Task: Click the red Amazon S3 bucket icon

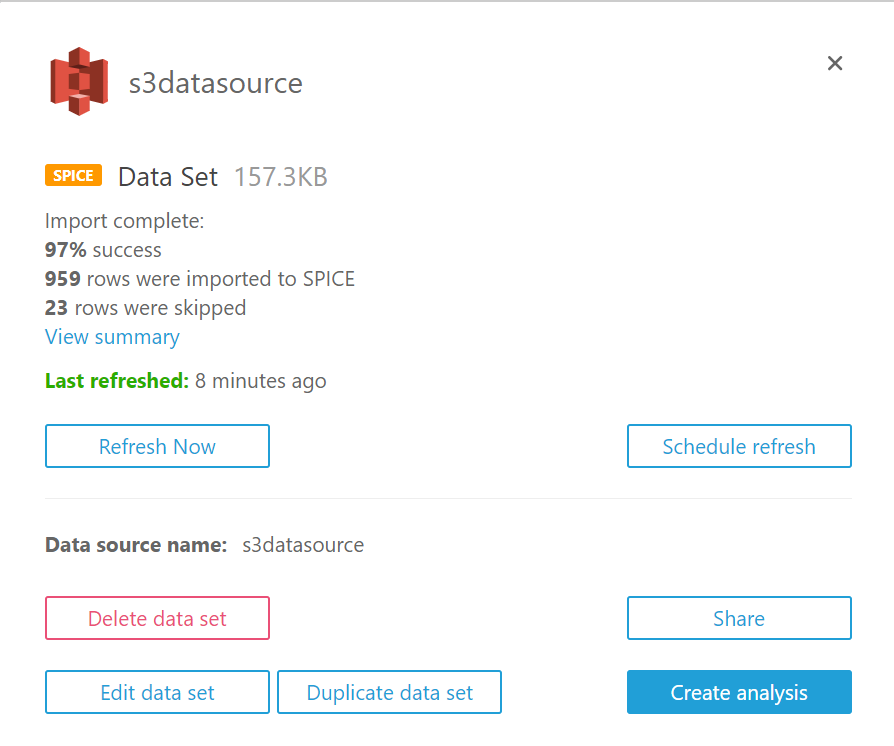Action: (x=79, y=81)
